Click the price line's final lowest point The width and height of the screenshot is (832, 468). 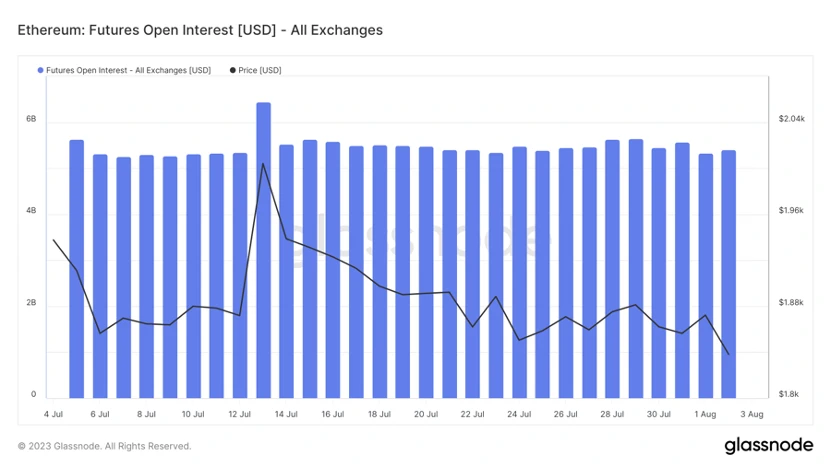pyautogui.click(x=728, y=354)
